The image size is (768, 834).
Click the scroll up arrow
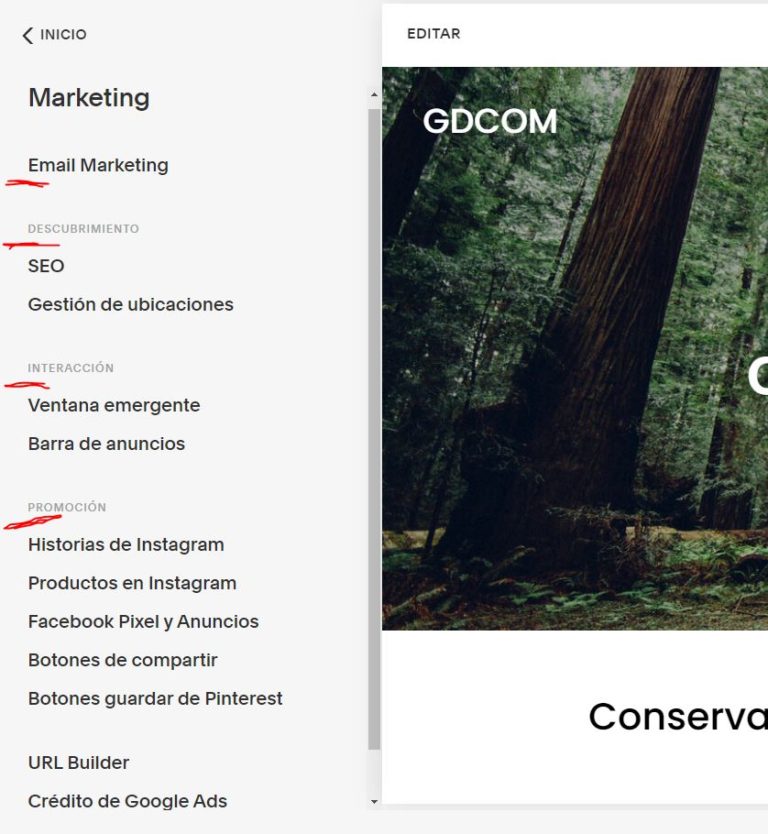pos(374,95)
